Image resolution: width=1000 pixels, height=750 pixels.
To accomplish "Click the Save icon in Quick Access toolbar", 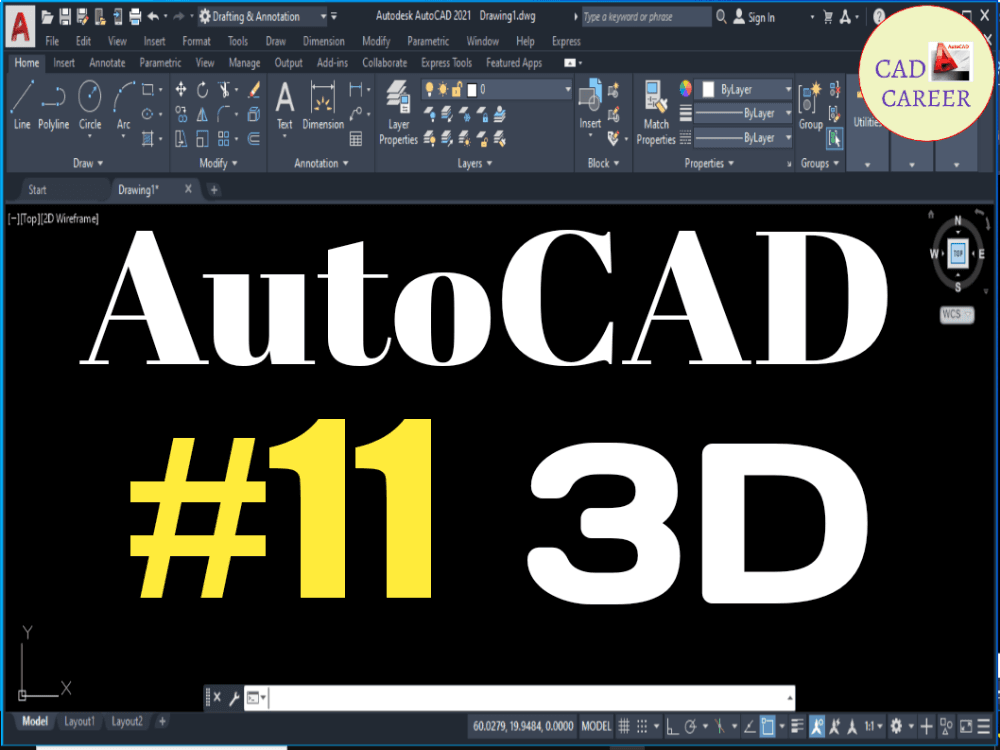I will click(65, 17).
